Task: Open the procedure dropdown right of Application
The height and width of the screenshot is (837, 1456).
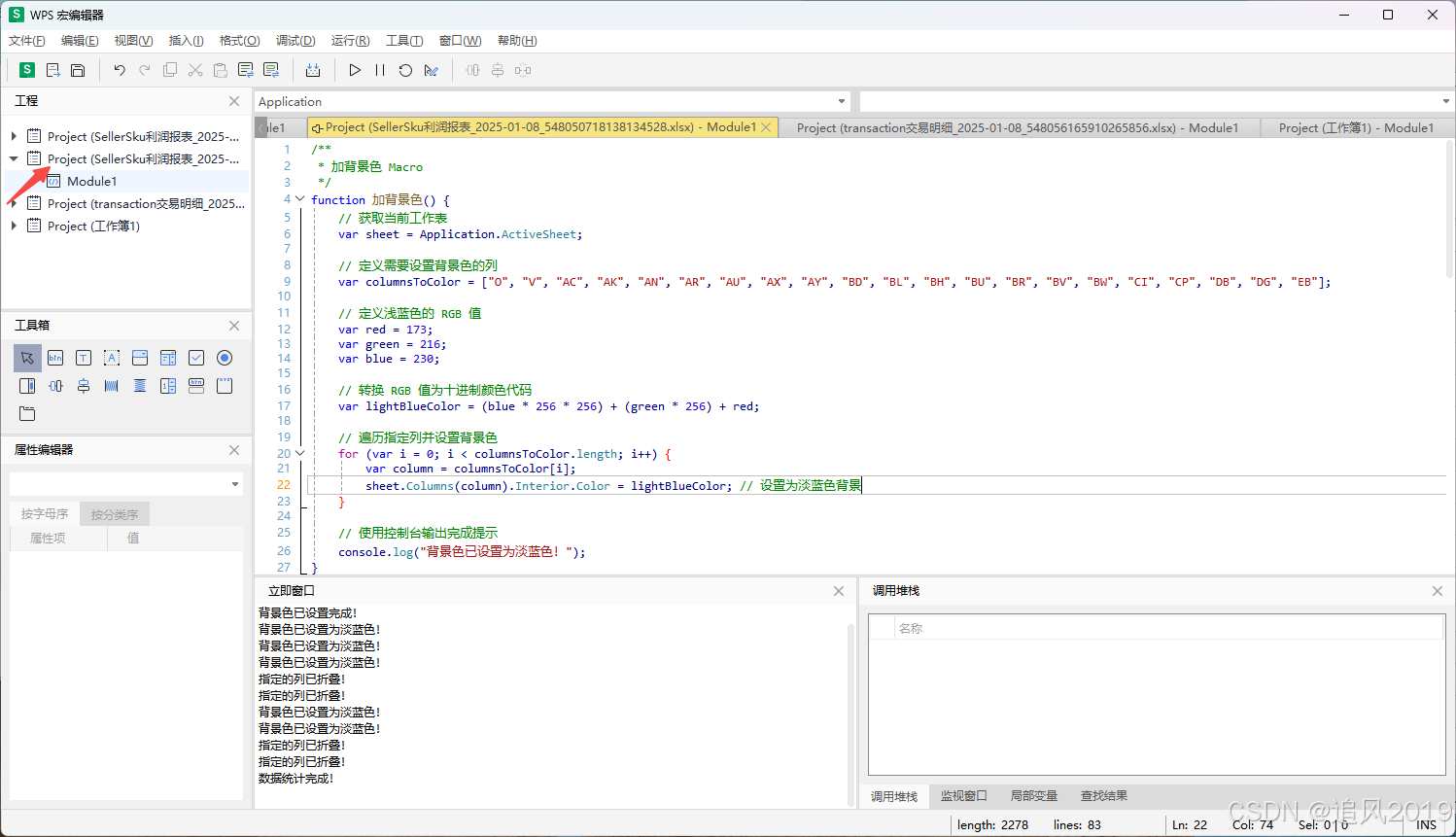Action: pyautogui.click(x=1446, y=101)
